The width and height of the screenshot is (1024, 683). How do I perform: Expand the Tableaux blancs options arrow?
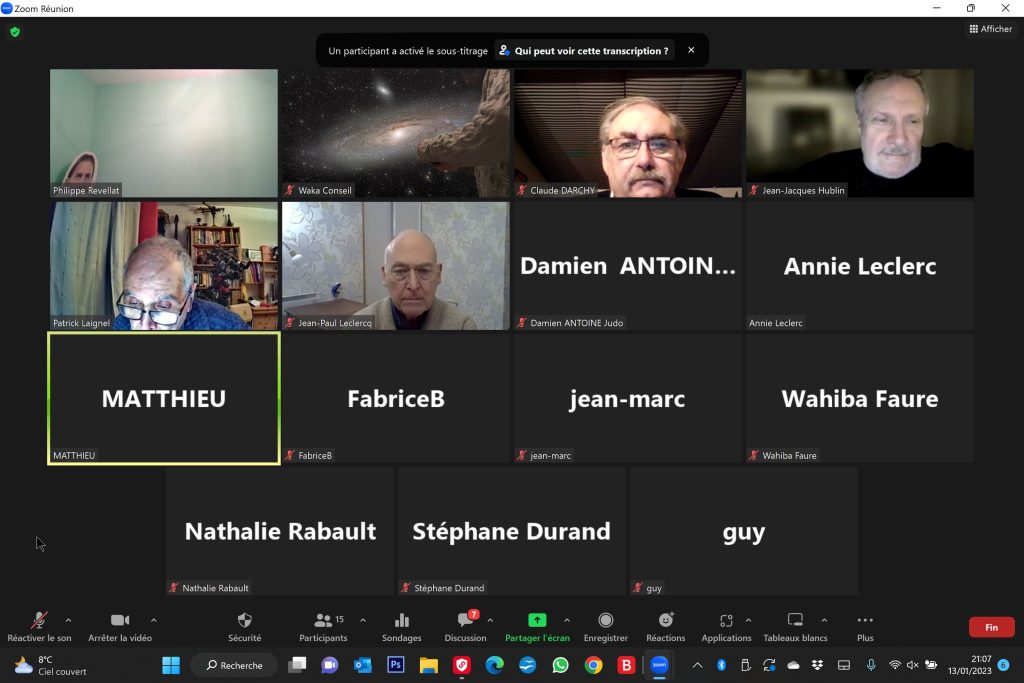coord(824,620)
